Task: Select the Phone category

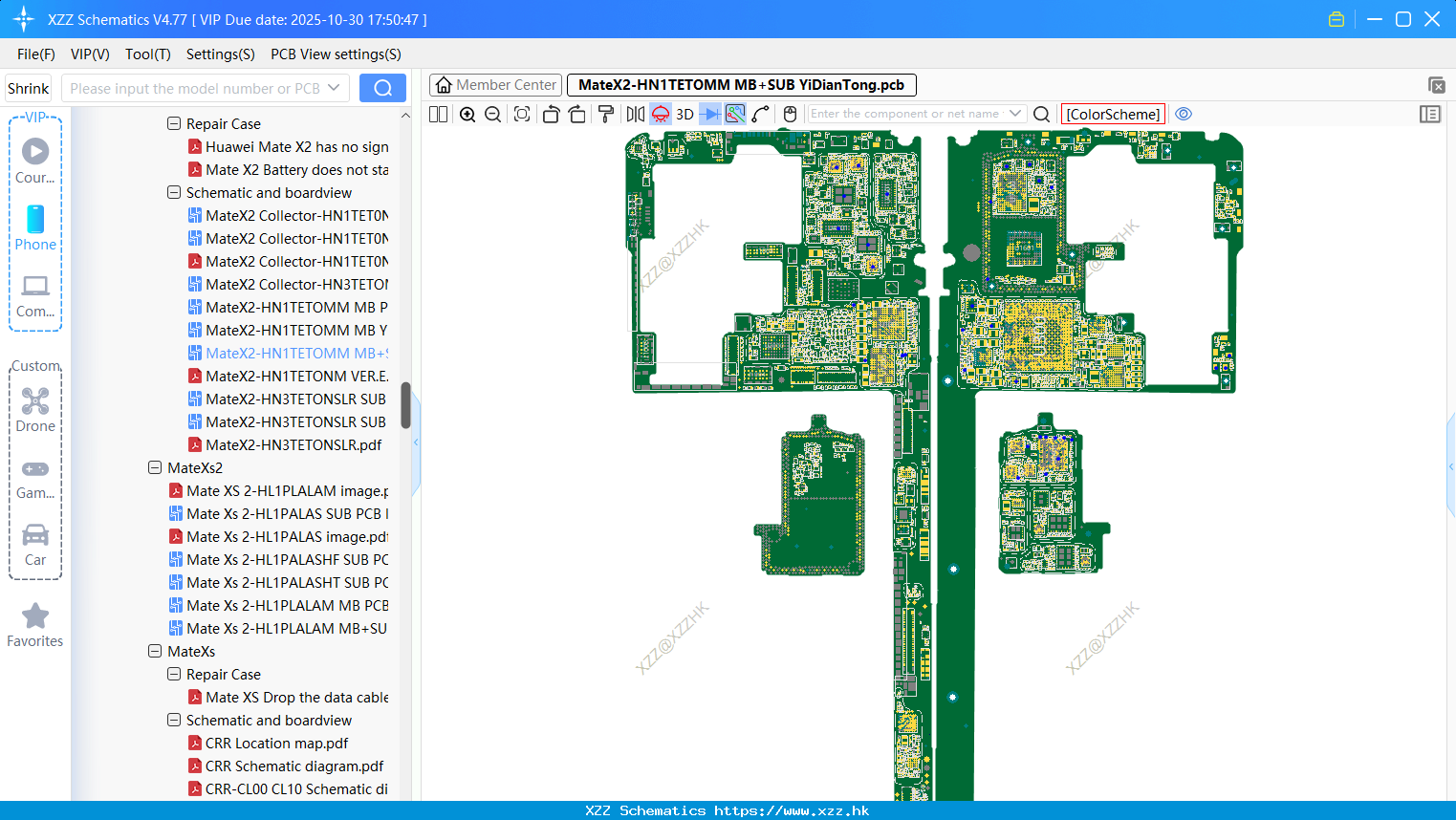Action: click(x=35, y=228)
